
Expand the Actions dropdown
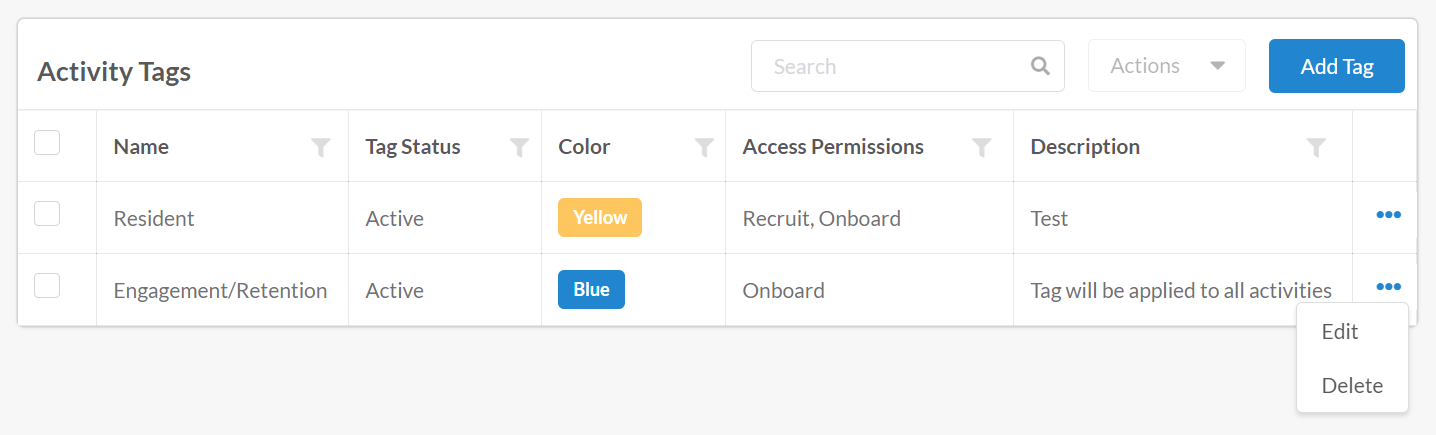point(1167,66)
